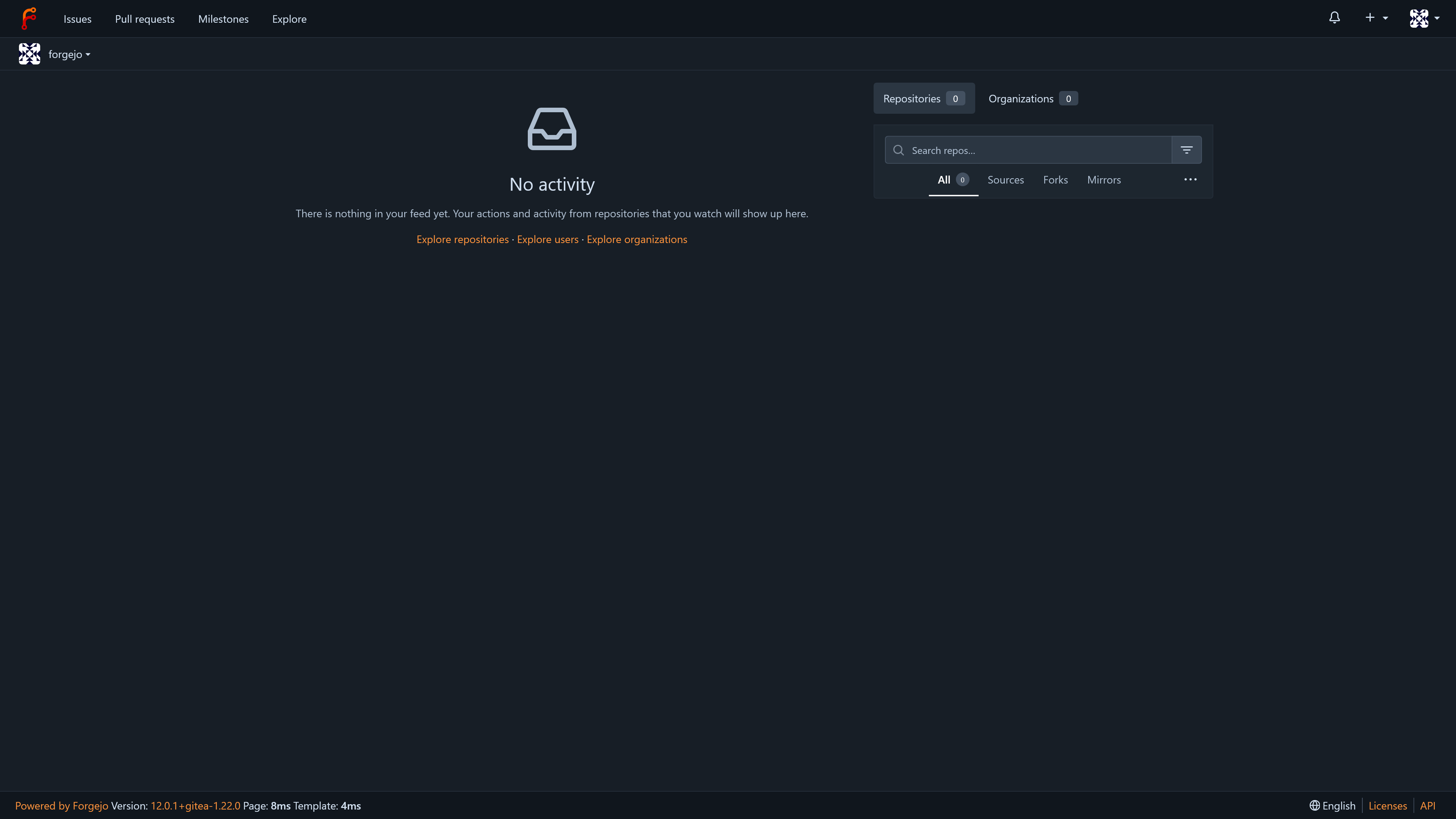The image size is (1456, 819).
Task: Click the repo filter icon button
Action: click(1186, 150)
